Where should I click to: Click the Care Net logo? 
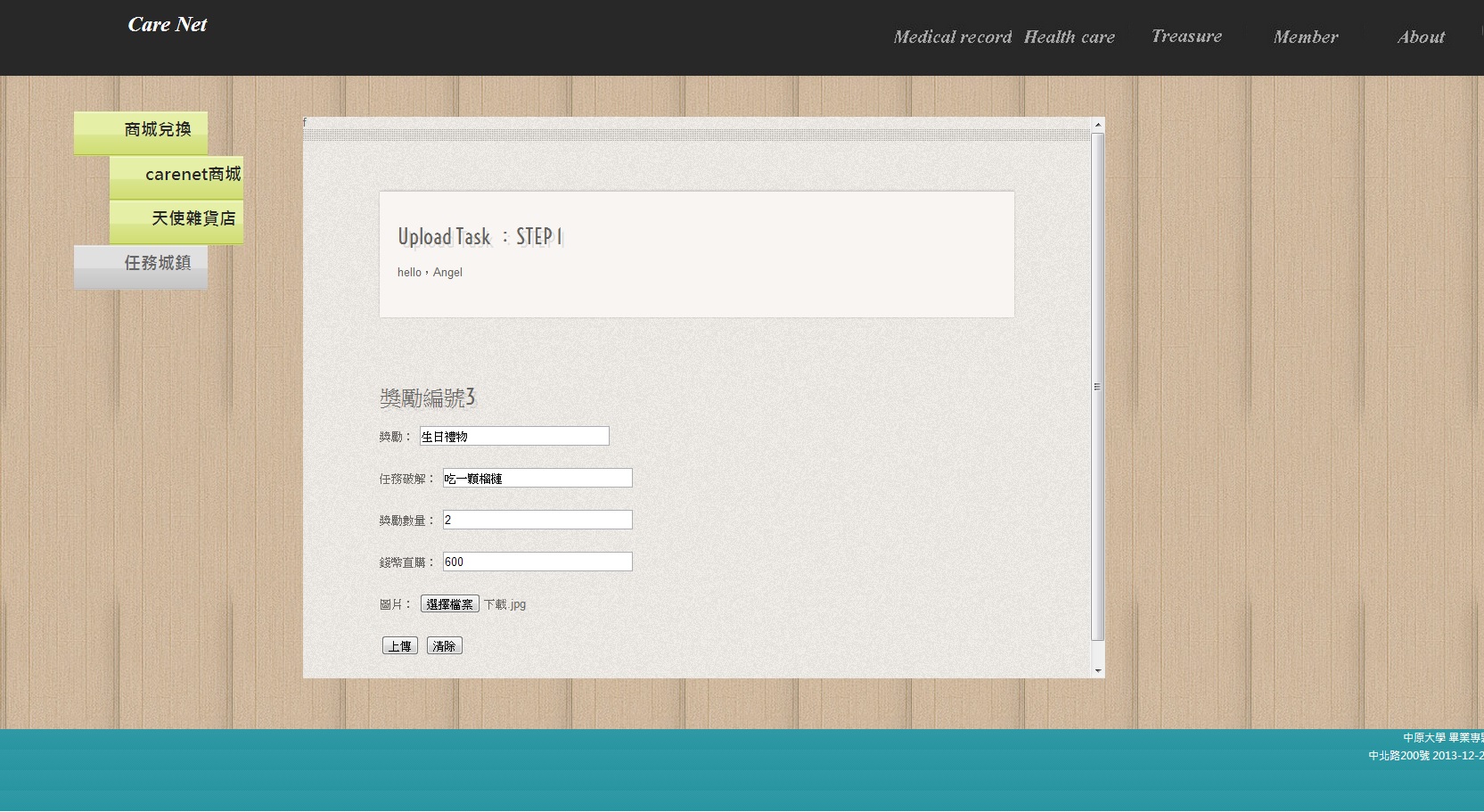coord(168,25)
